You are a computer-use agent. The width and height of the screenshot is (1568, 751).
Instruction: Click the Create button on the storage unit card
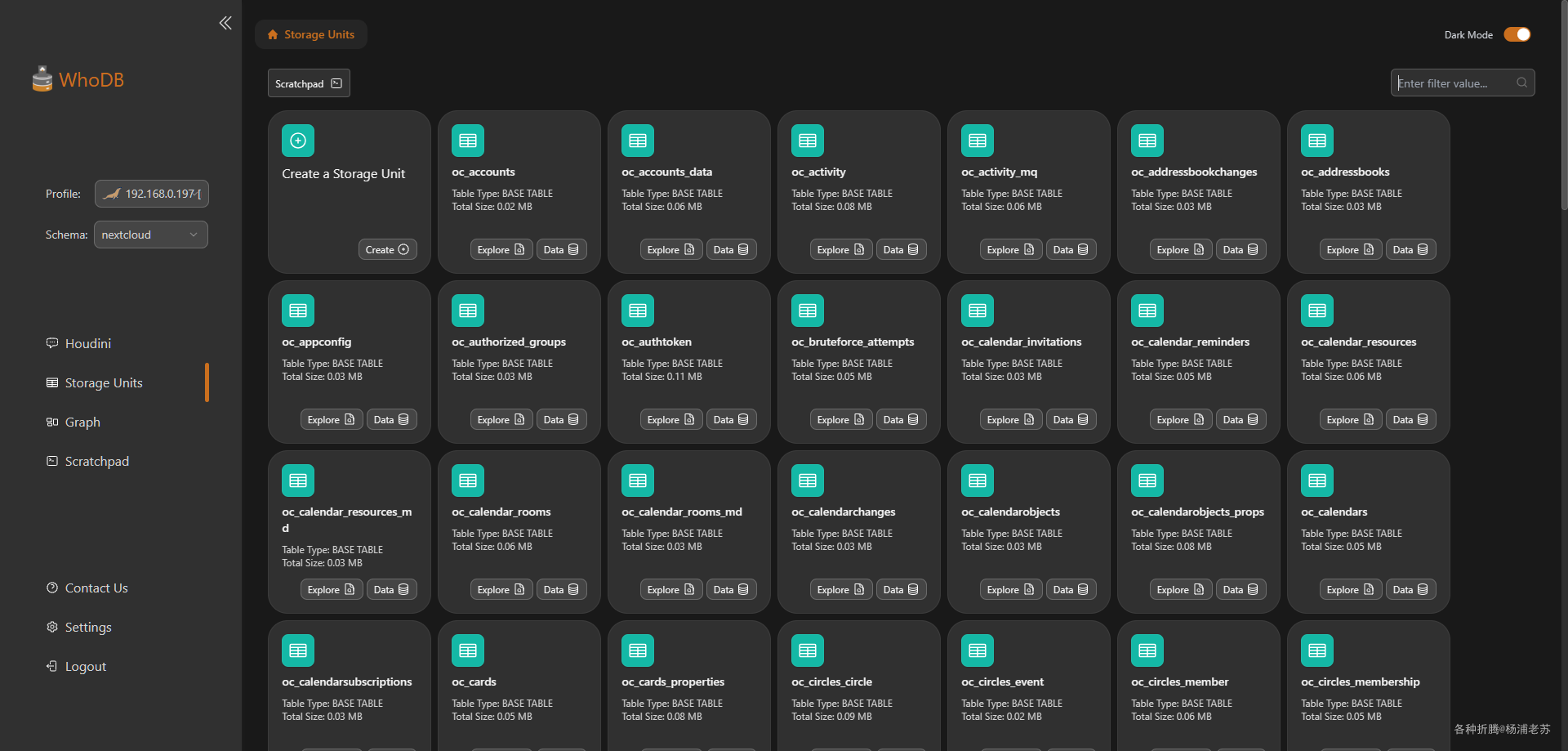(x=388, y=250)
